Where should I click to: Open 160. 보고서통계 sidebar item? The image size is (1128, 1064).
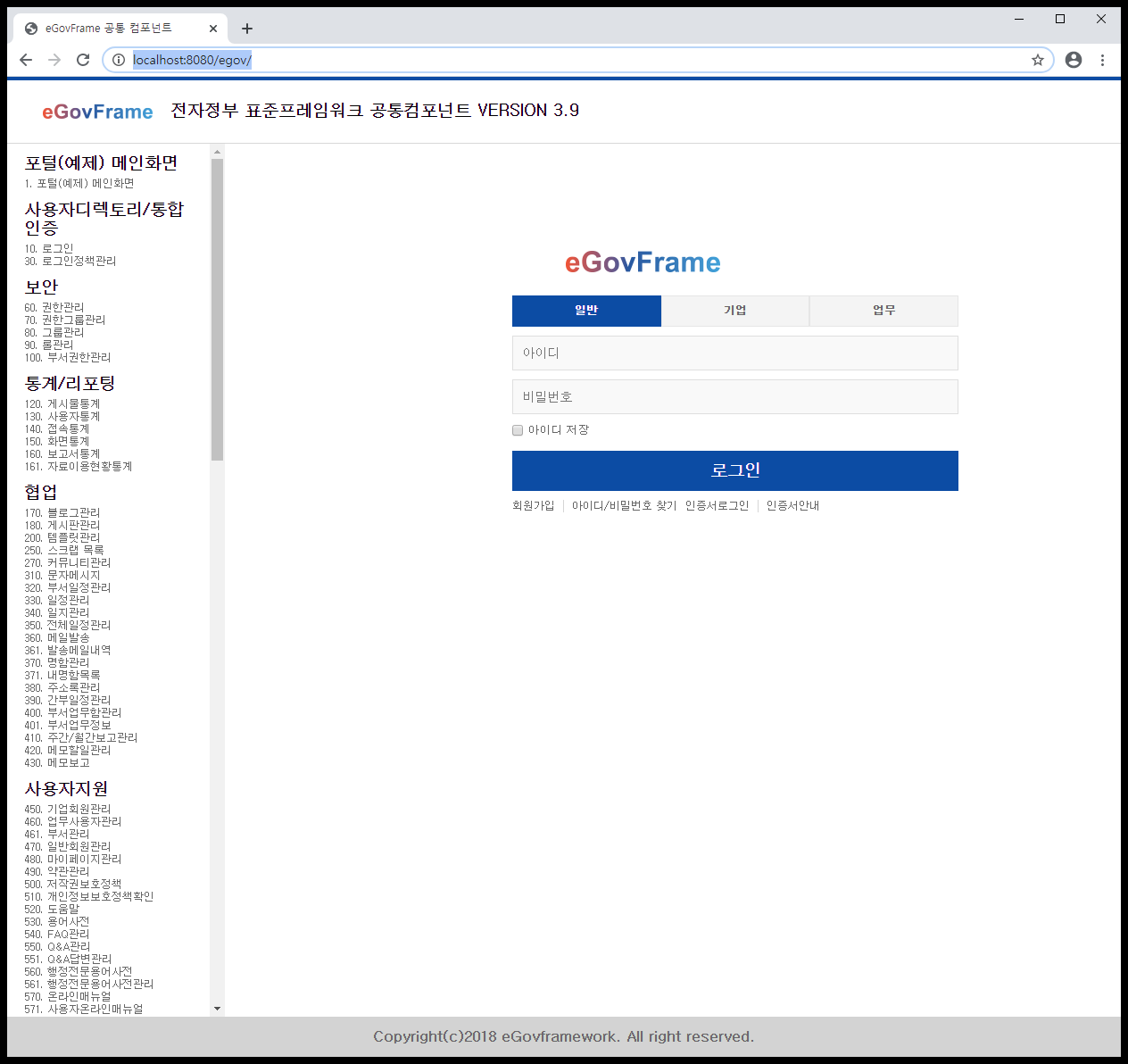pyautogui.click(x=62, y=453)
